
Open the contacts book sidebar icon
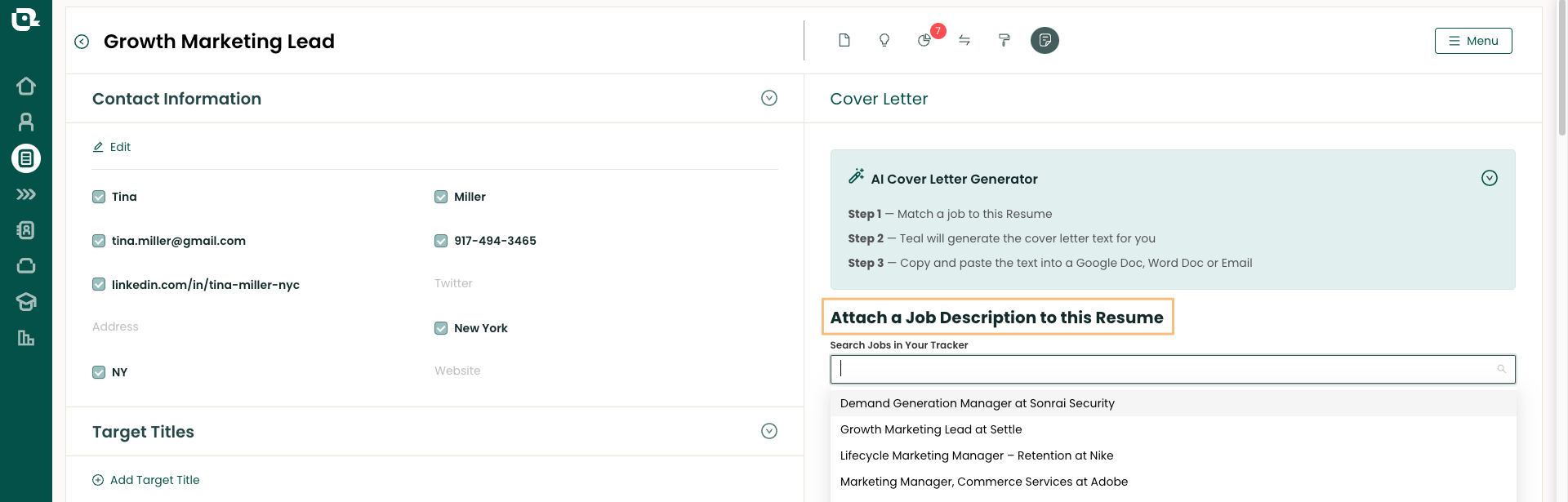pos(26,230)
